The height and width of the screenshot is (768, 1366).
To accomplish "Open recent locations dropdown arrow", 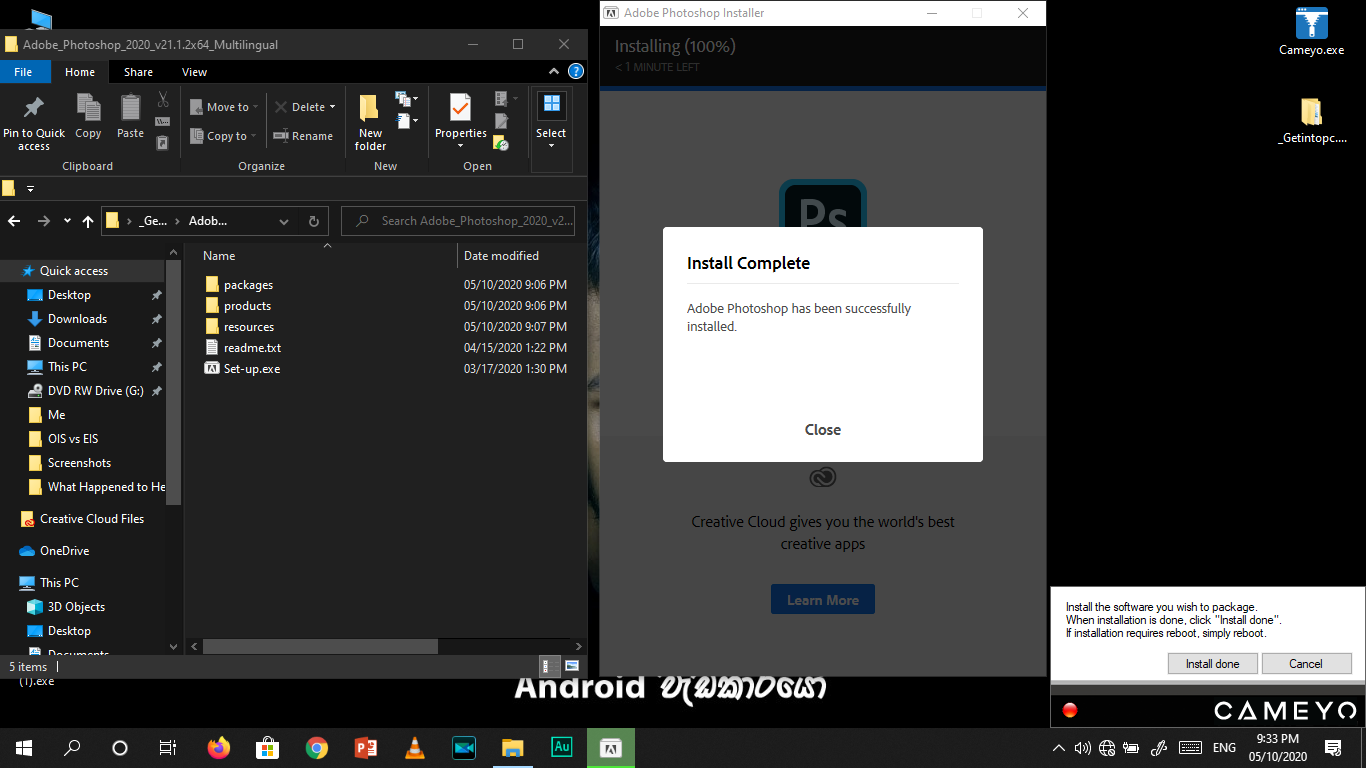I will coord(67,221).
